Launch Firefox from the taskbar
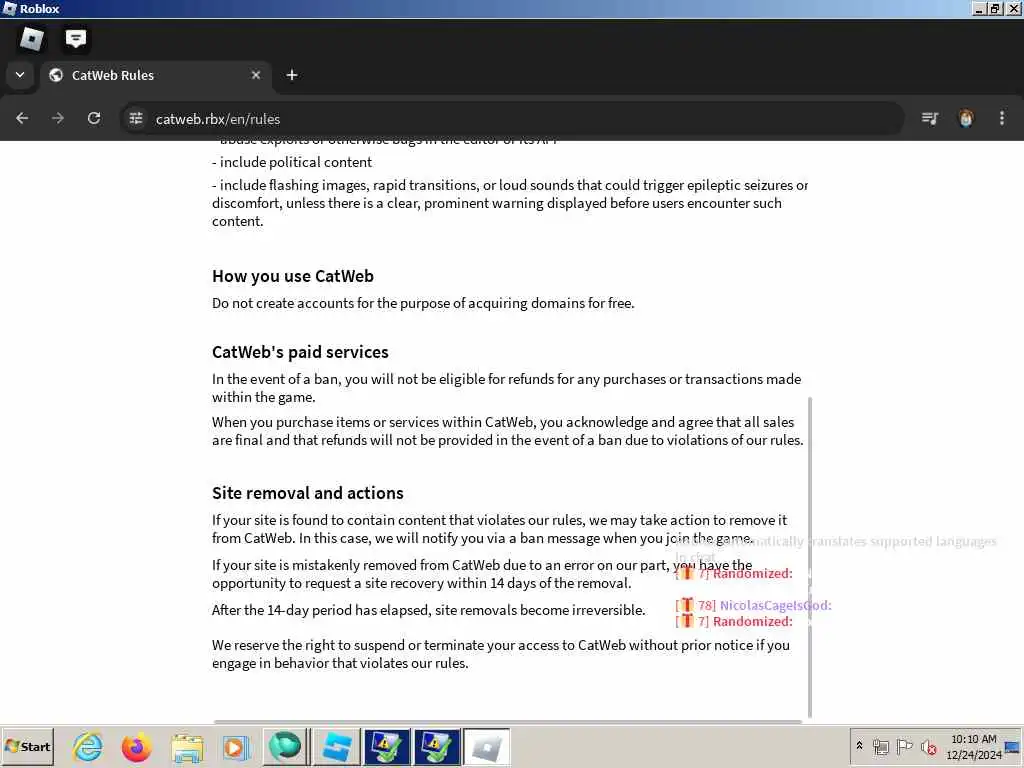The image size is (1024, 768). [136, 747]
